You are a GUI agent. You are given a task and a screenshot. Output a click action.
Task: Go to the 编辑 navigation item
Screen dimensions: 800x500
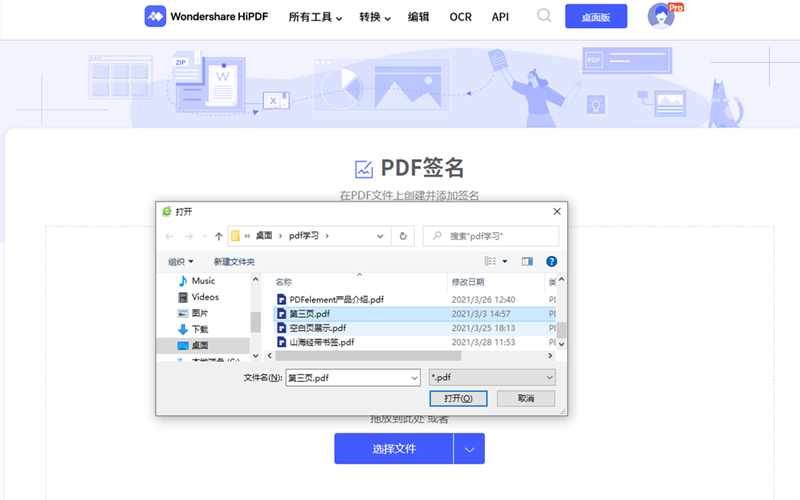419,17
